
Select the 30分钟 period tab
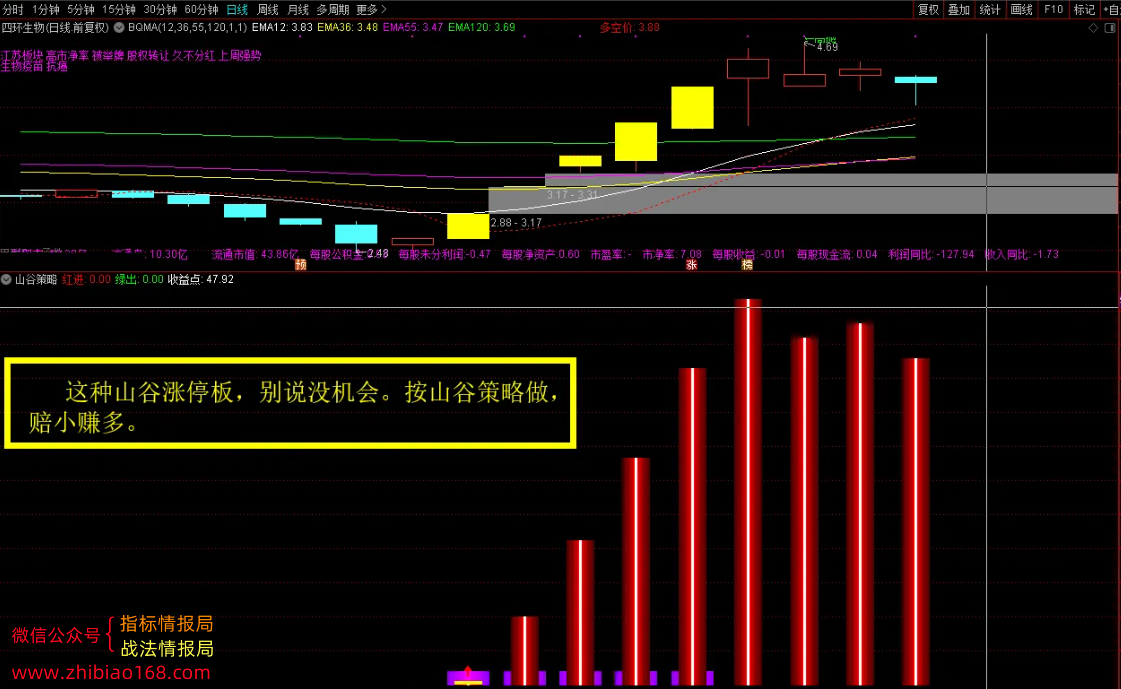[x=160, y=9]
